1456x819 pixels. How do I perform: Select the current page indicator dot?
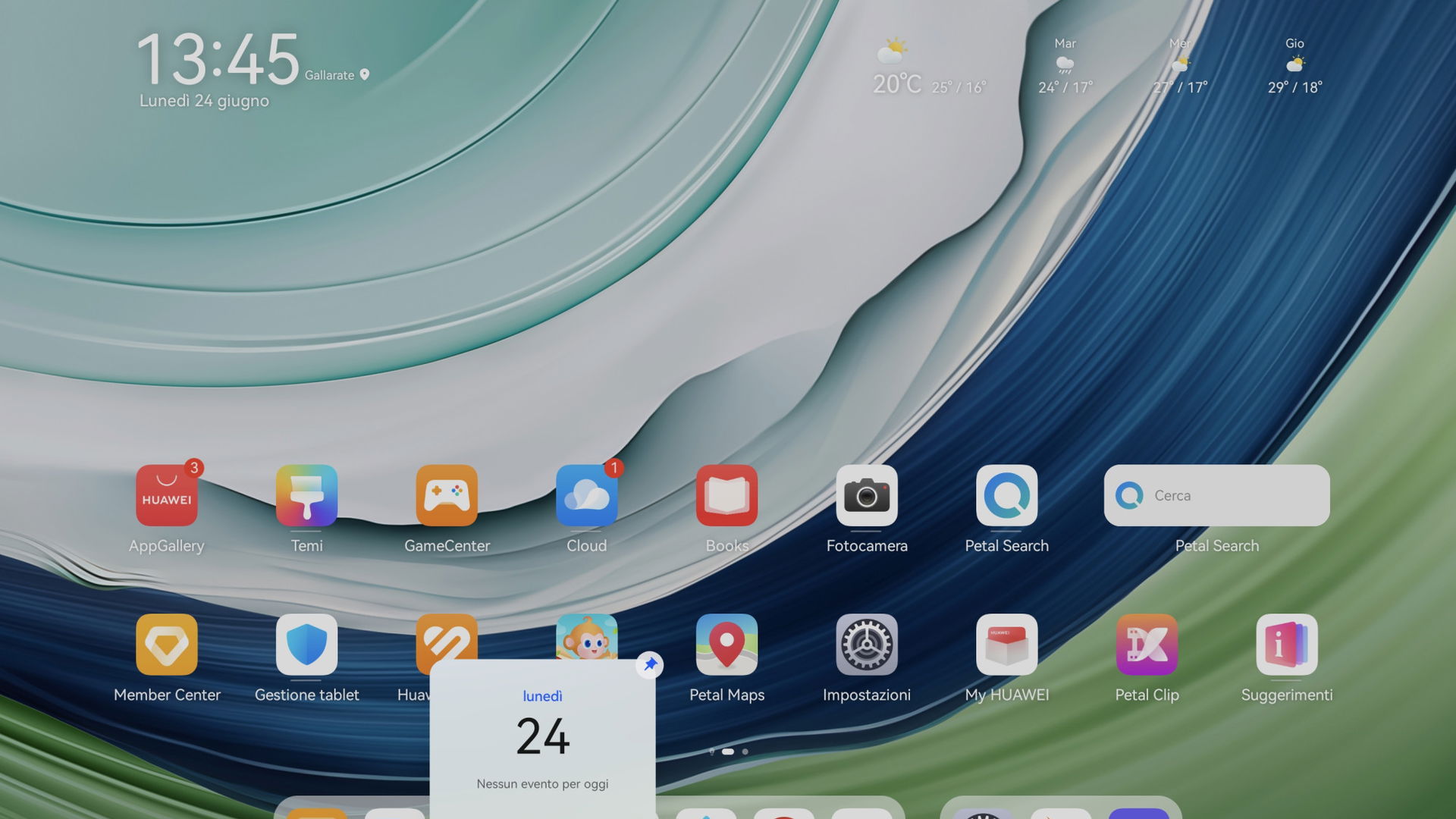(x=728, y=752)
